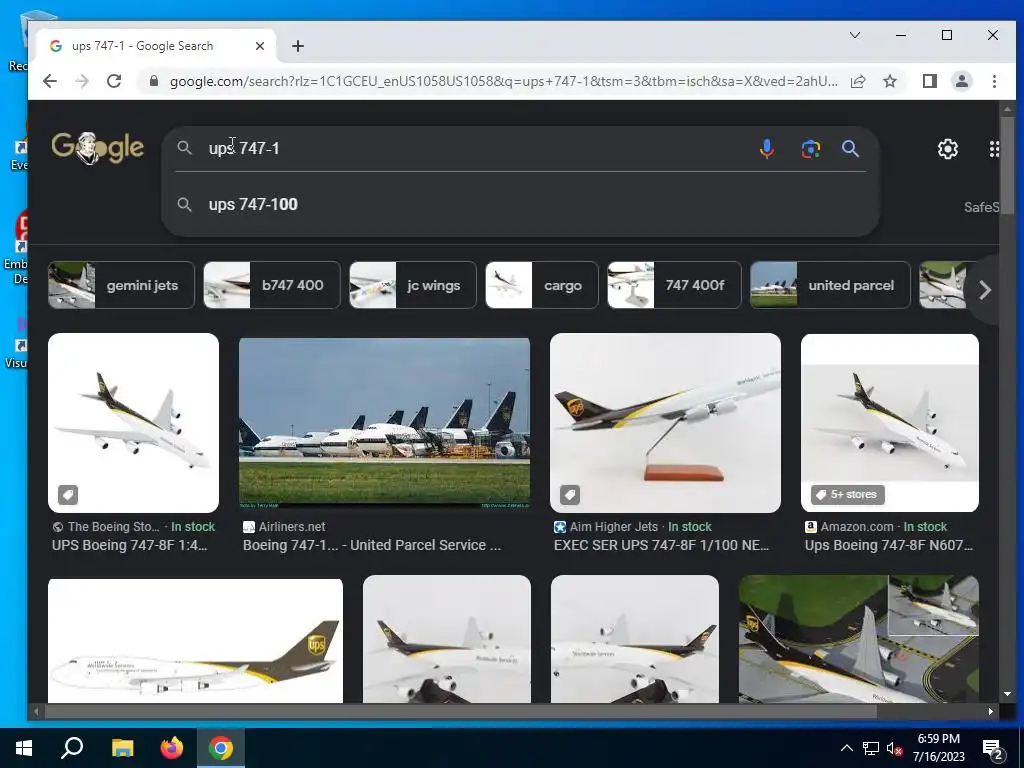
Task: Open the UPS 747 side-view illustration thumbnail
Action: pos(195,641)
